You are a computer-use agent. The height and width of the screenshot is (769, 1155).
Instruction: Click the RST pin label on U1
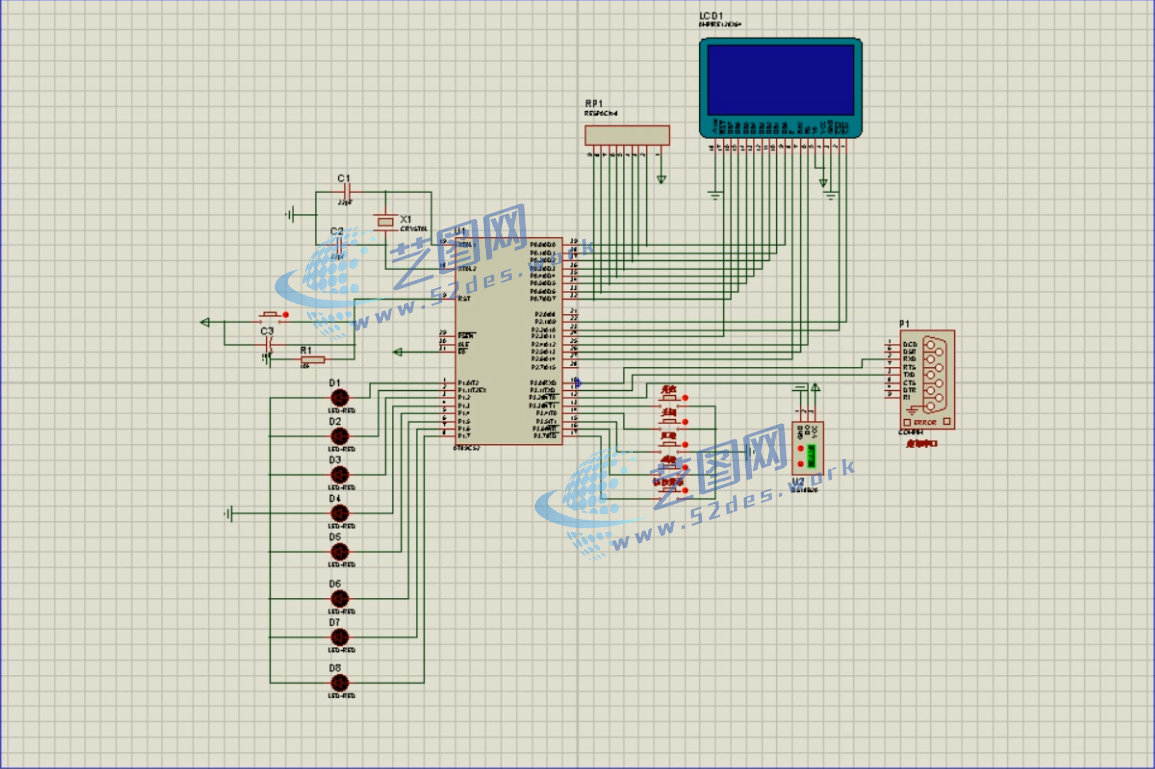(464, 299)
